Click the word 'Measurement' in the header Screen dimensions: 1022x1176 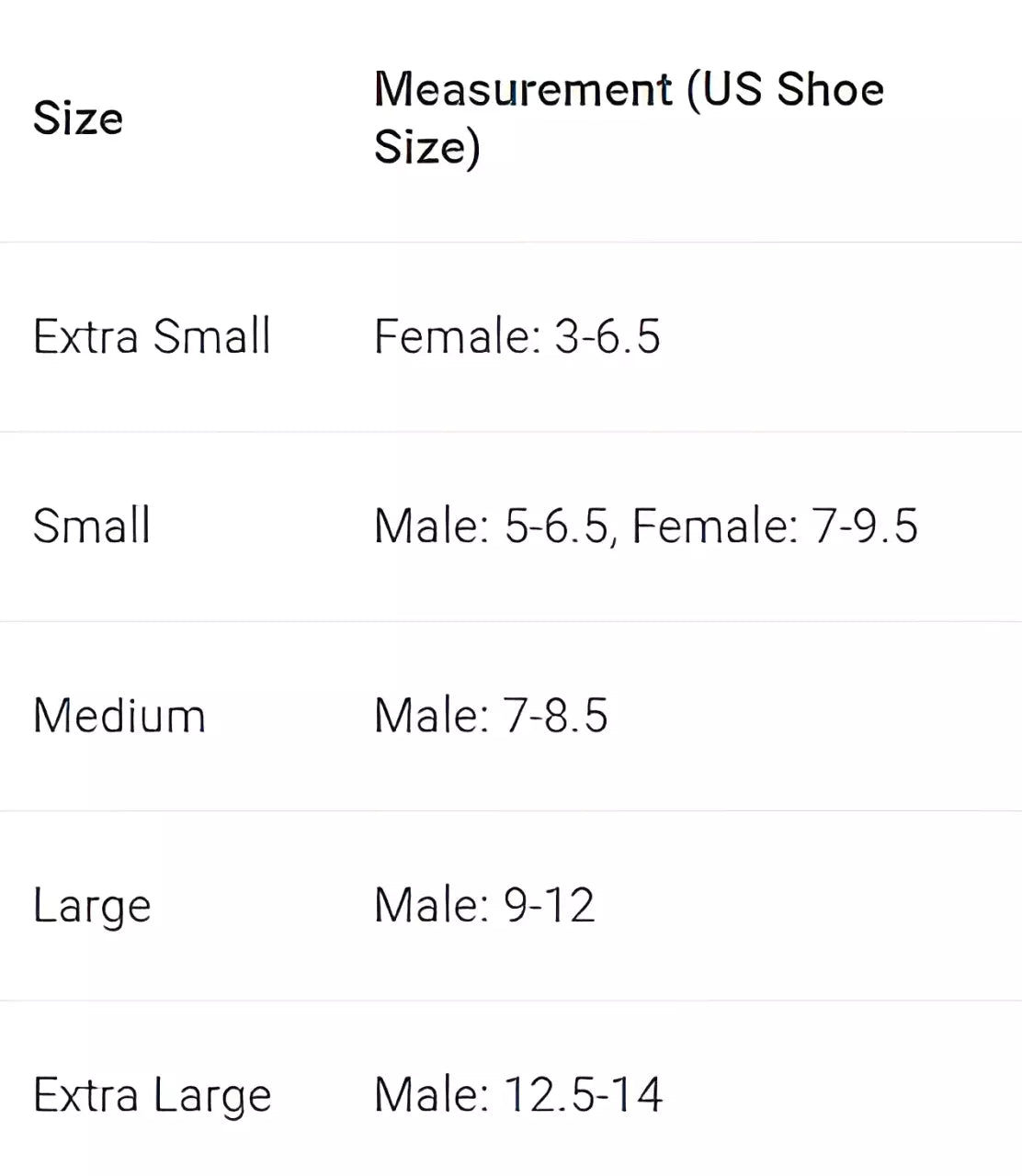click(x=523, y=89)
